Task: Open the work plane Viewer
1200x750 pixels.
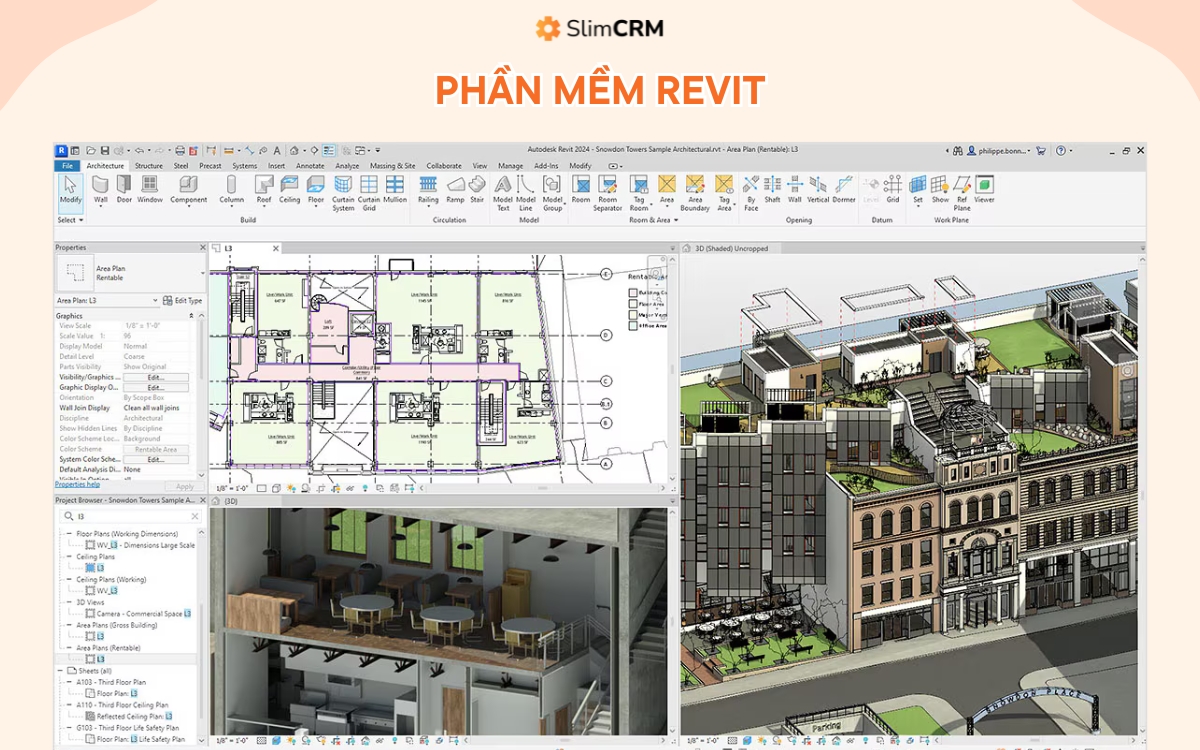Action: click(x=985, y=190)
